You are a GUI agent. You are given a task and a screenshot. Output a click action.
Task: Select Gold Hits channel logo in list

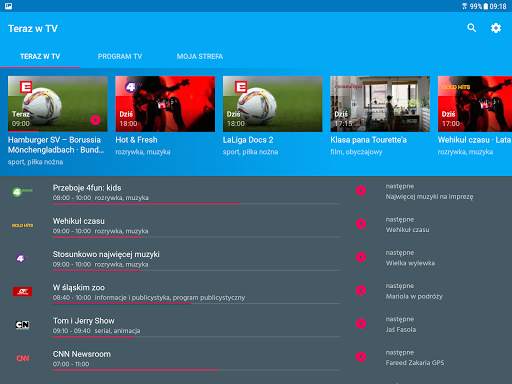(x=22, y=225)
